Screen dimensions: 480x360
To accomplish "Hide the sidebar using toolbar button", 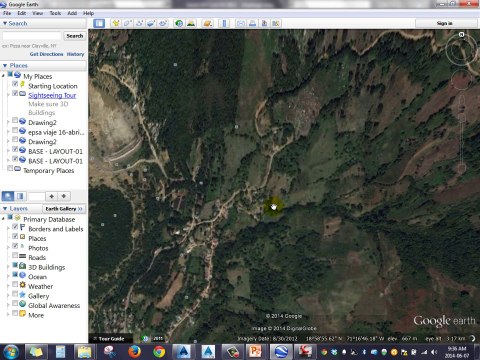I will coord(99,23).
